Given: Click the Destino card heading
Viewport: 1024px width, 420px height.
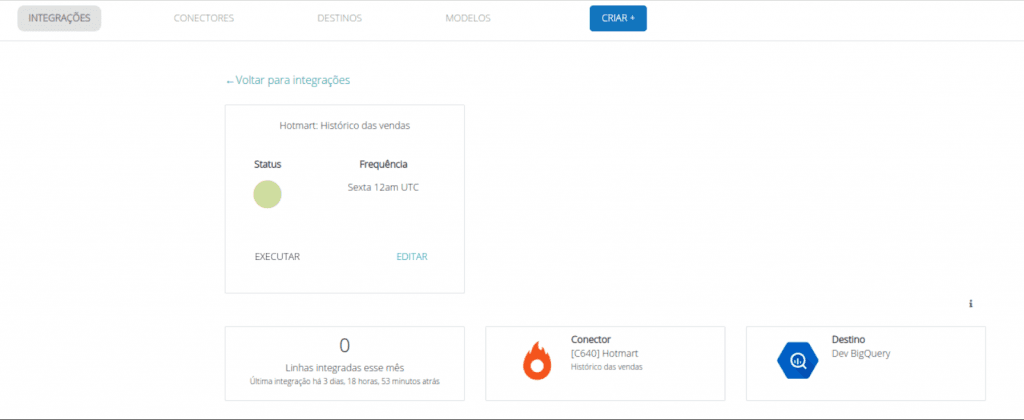Looking at the screenshot, I should click(x=848, y=339).
